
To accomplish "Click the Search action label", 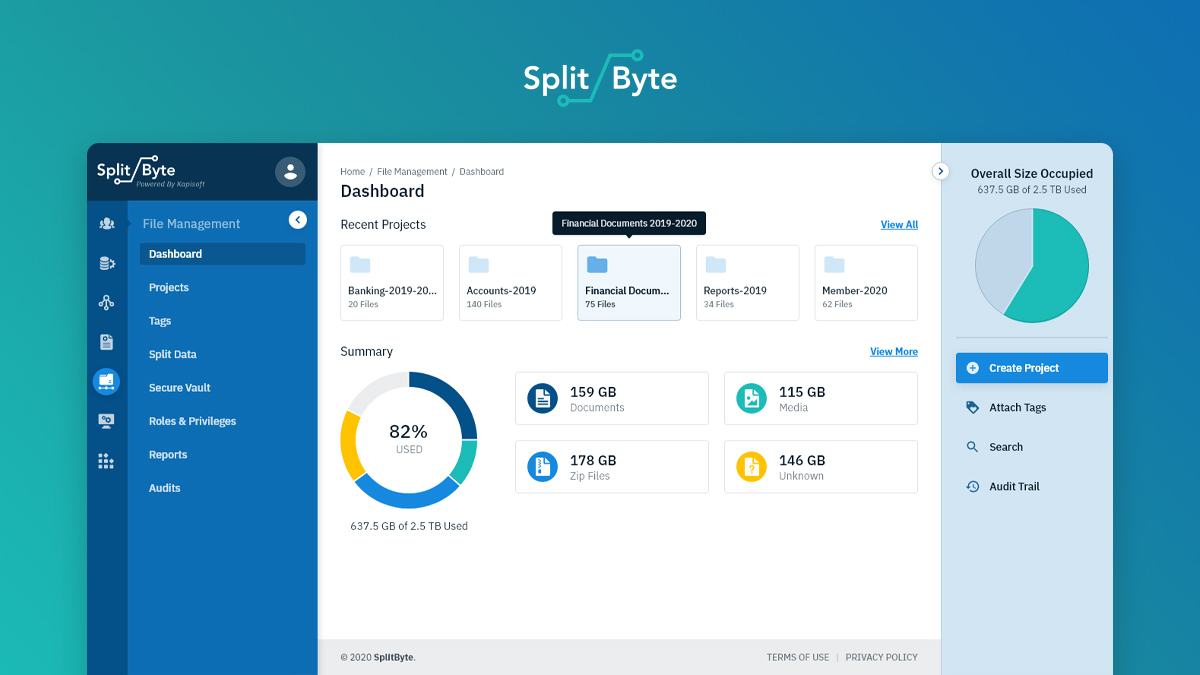I will pyautogui.click(x=1006, y=447).
